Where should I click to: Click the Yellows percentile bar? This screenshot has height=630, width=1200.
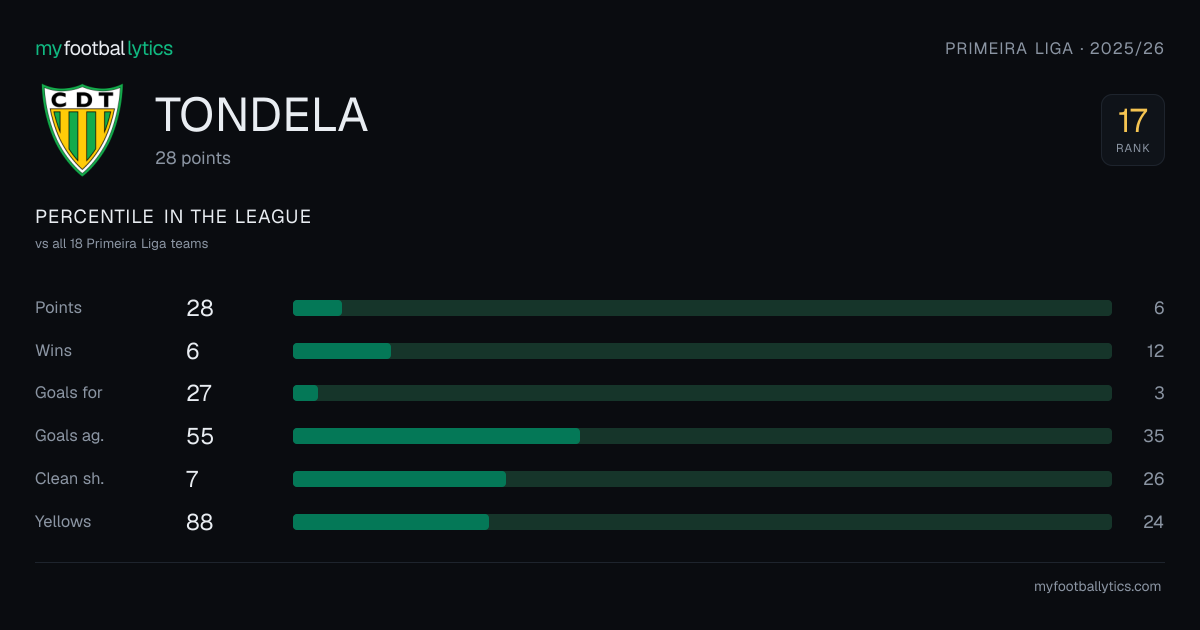coord(702,522)
